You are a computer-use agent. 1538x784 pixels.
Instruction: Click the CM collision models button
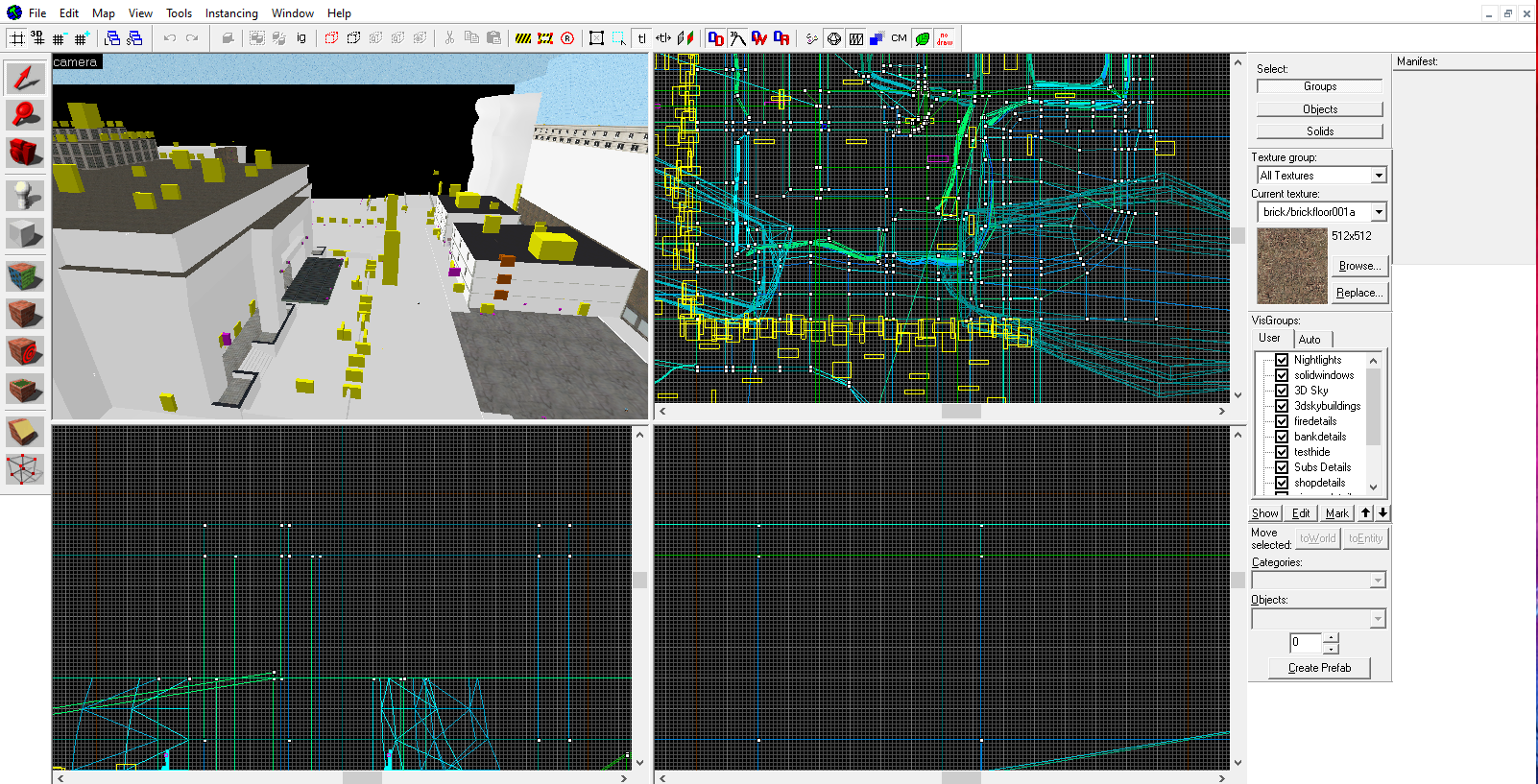(x=899, y=38)
